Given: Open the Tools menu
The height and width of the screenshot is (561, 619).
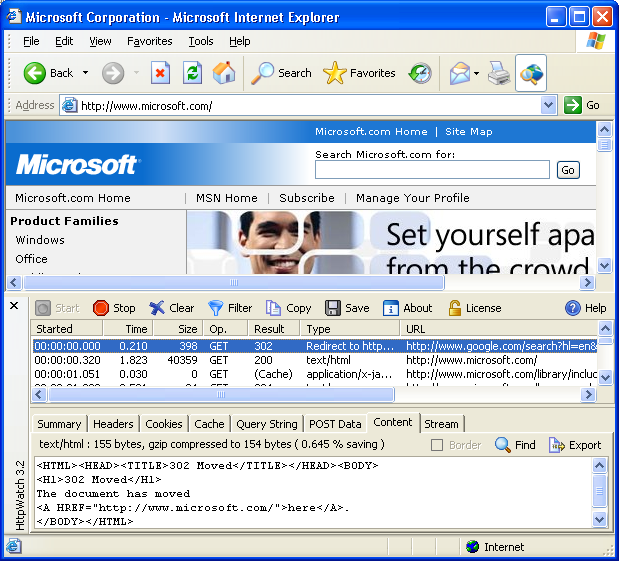Looking at the screenshot, I should coord(201,41).
